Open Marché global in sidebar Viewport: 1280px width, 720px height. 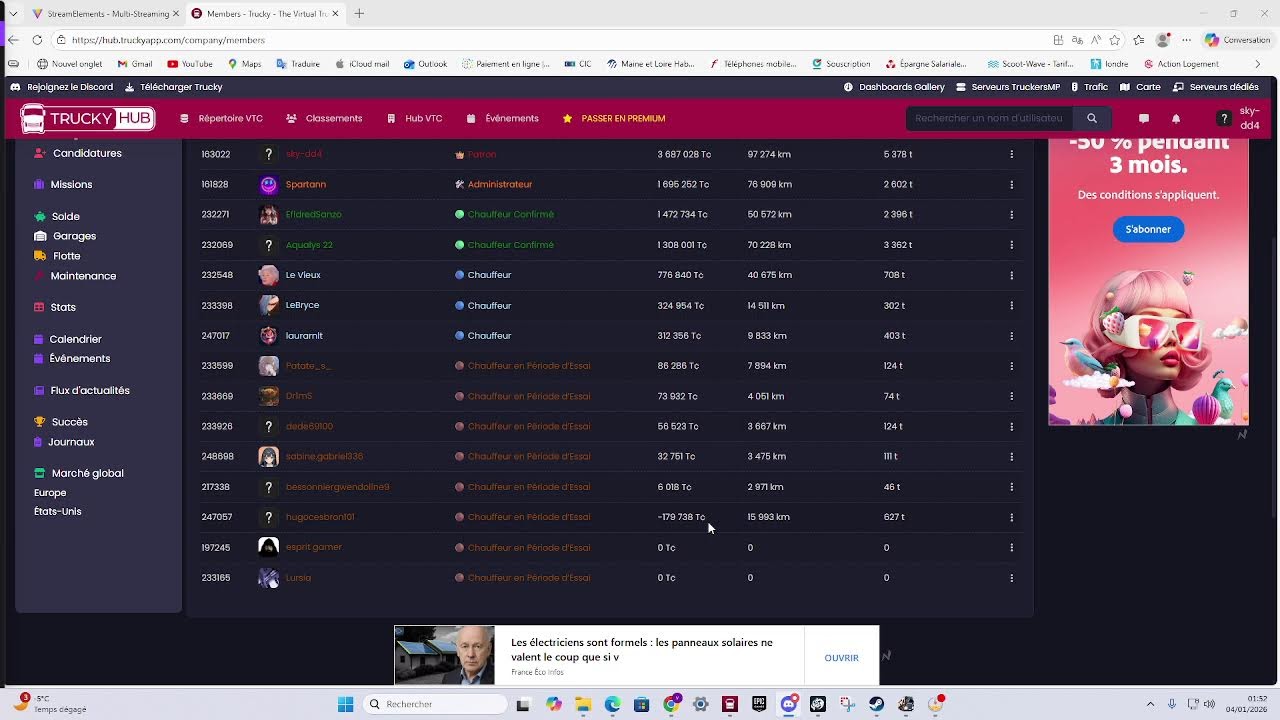pos(79,473)
